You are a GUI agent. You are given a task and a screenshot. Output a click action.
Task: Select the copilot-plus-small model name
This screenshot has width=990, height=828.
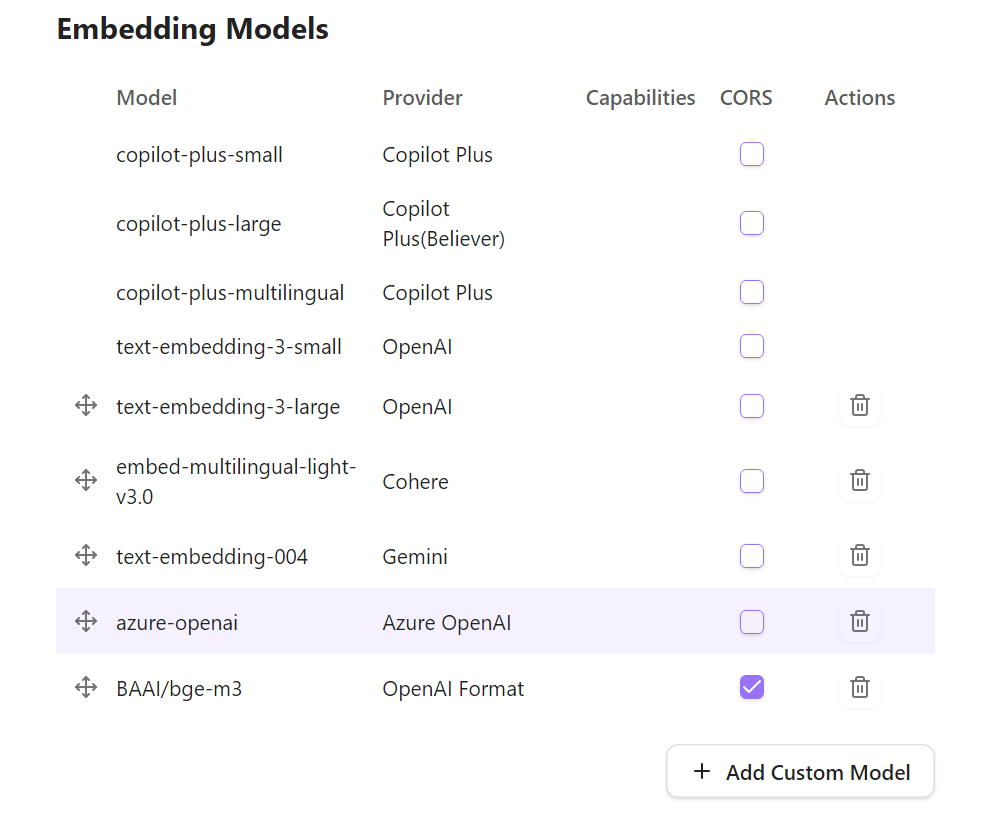(x=199, y=155)
